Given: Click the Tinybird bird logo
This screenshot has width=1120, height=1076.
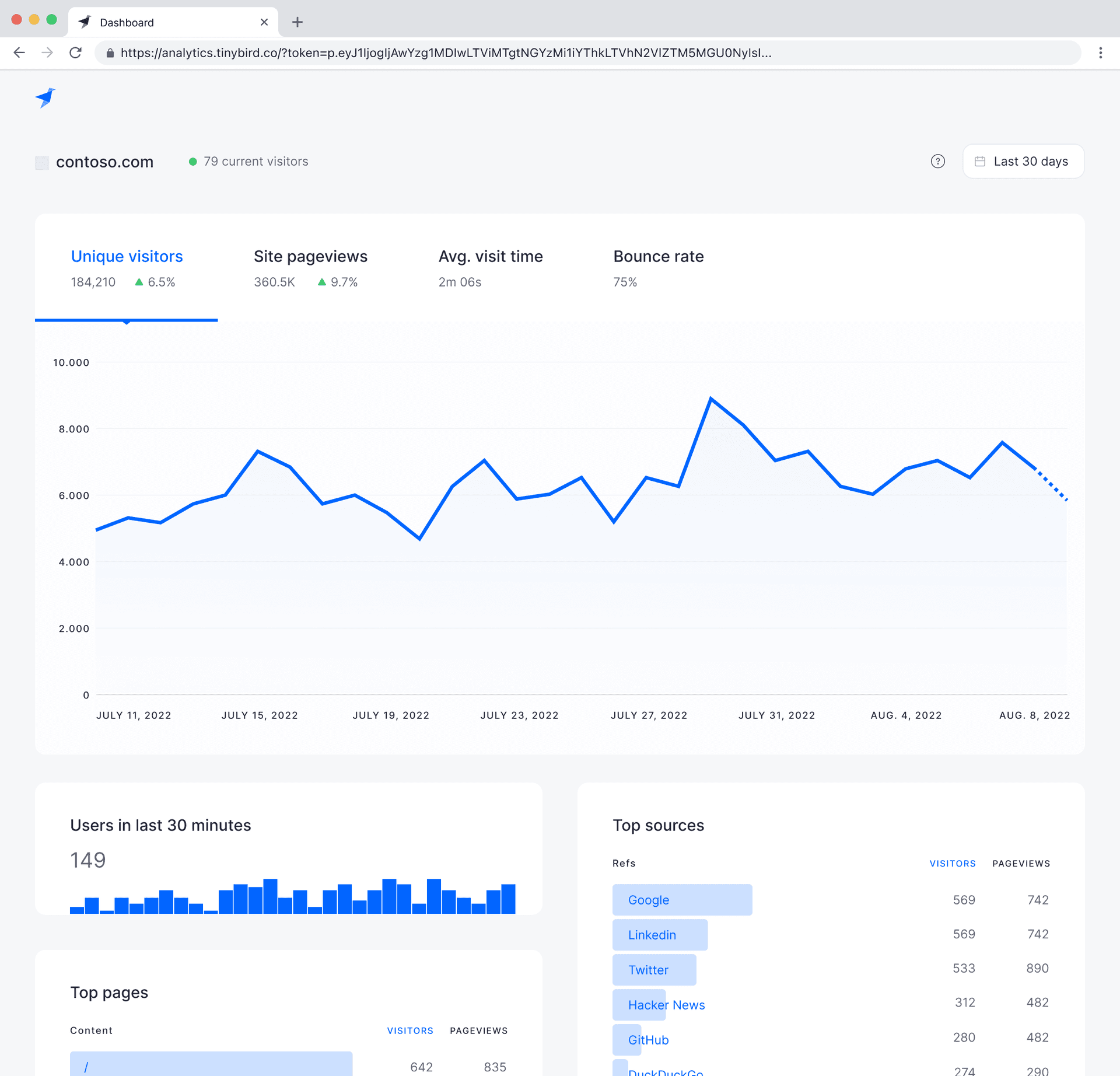Looking at the screenshot, I should tap(45, 97).
